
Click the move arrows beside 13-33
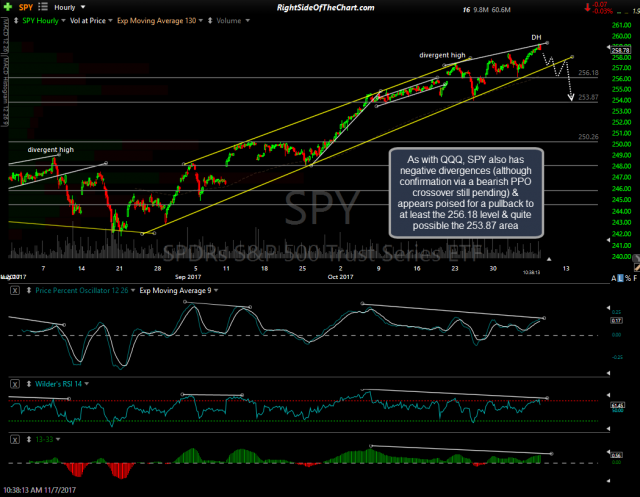[x=29, y=439]
